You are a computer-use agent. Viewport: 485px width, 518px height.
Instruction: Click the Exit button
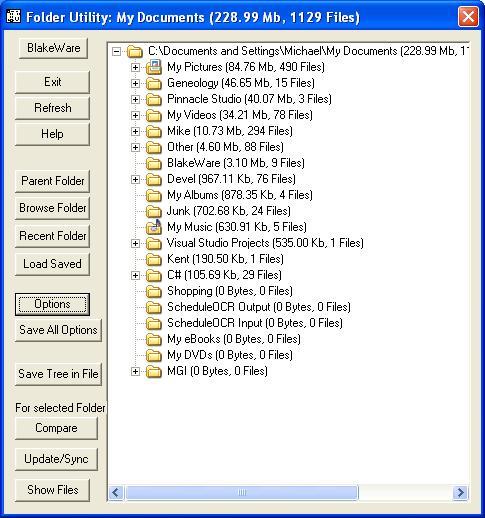click(52, 82)
